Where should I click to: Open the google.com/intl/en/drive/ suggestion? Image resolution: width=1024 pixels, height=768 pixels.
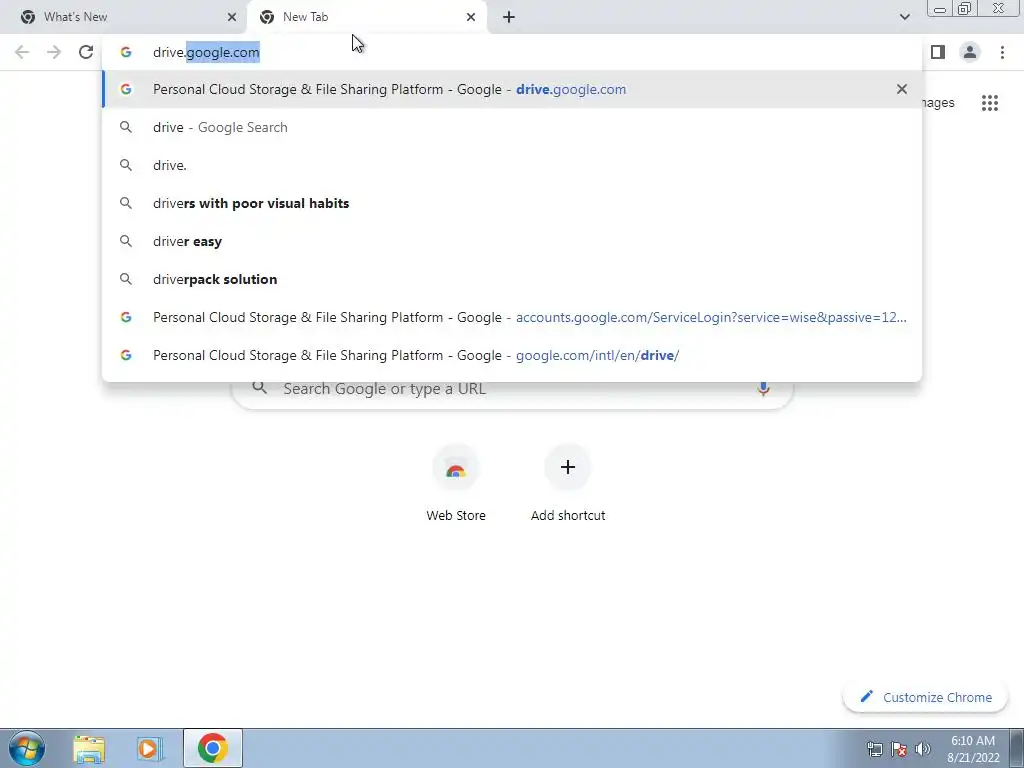tap(512, 355)
